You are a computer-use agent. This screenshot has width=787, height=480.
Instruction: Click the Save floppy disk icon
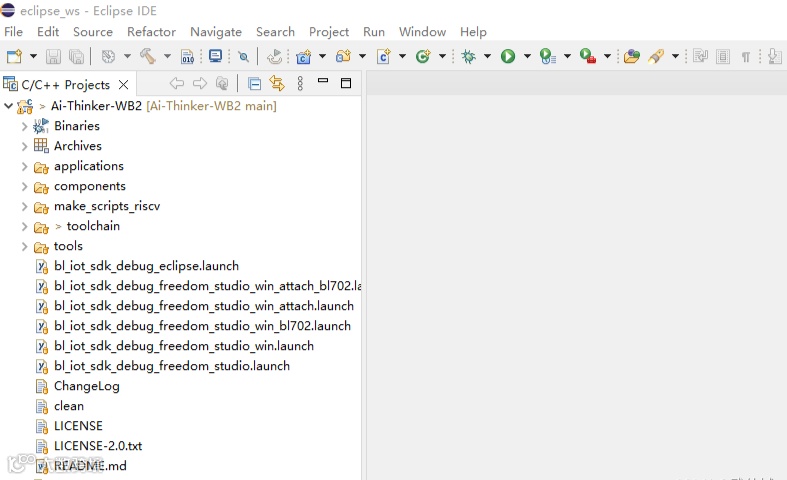pos(53,56)
